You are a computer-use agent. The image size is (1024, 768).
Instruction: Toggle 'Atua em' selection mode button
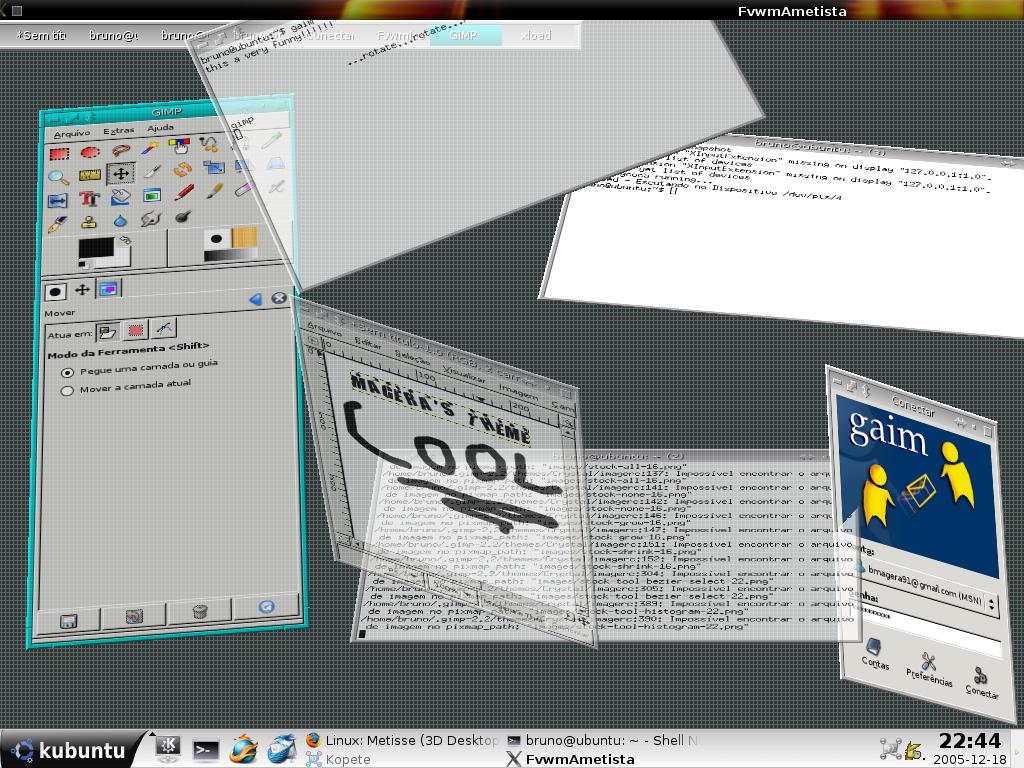click(135, 330)
